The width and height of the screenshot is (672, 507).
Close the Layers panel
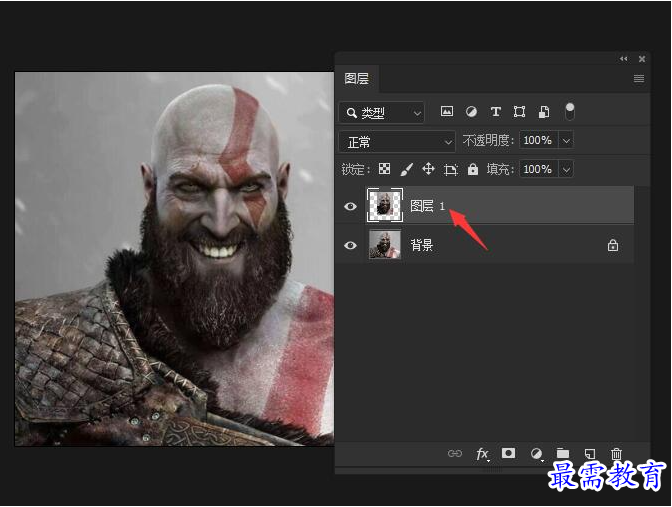(x=642, y=59)
